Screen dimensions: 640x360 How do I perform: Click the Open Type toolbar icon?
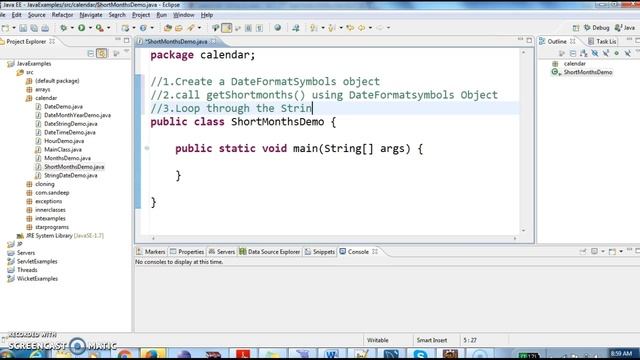[167, 28]
